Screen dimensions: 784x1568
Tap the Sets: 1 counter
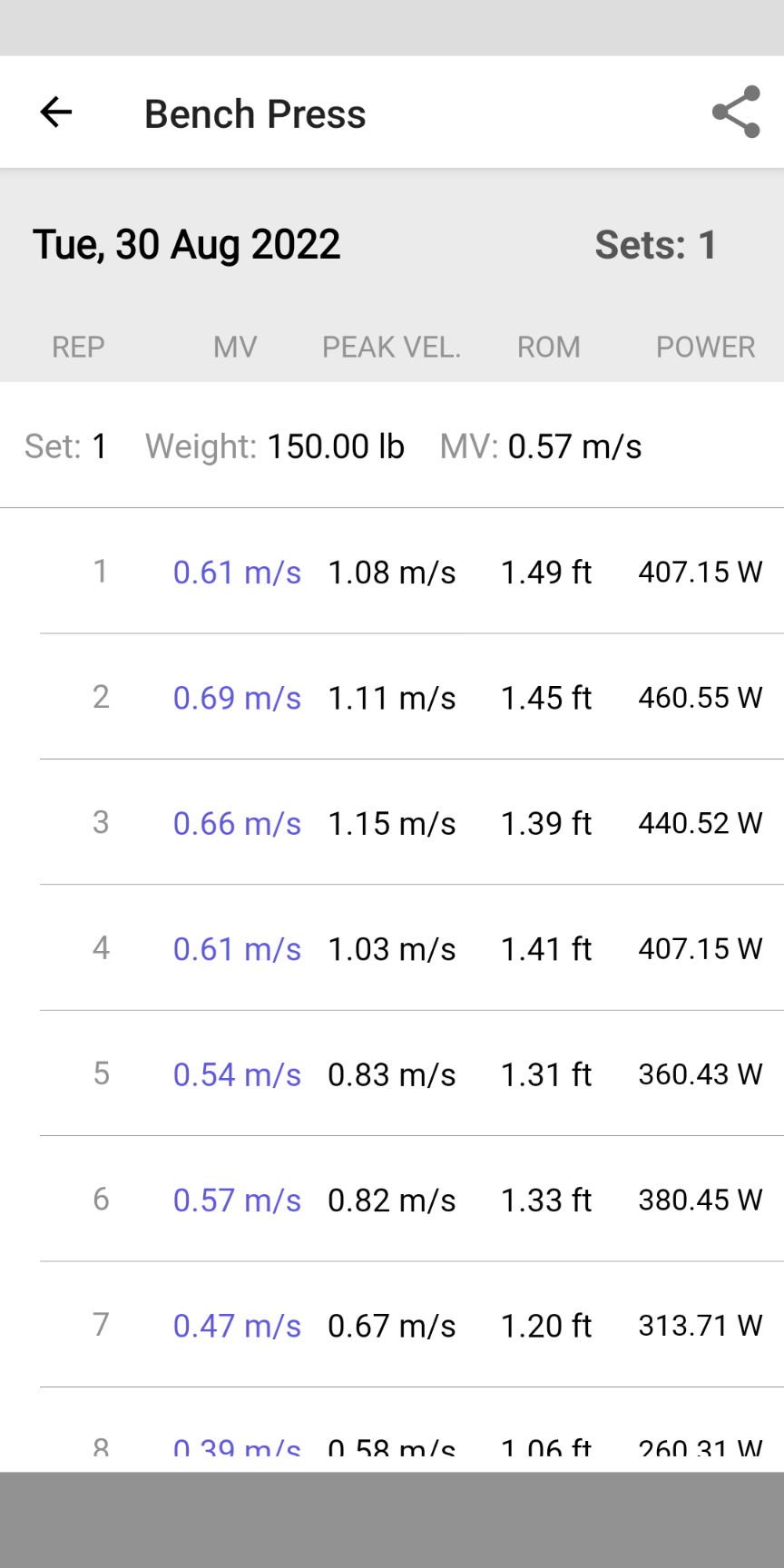tap(656, 245)
